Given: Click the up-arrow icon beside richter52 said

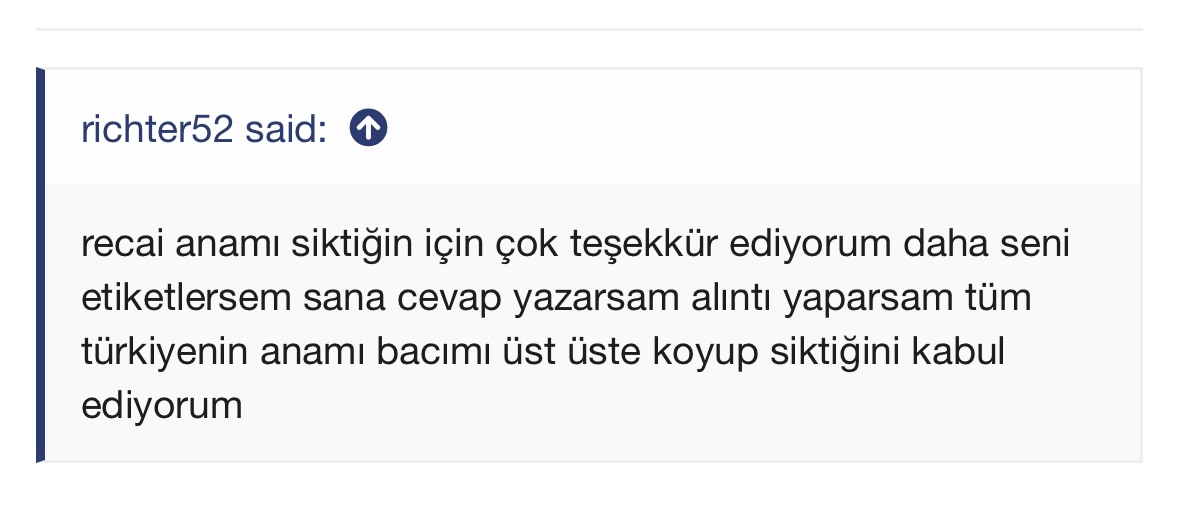Looking at the screenshot, I should tap(368, 128).
